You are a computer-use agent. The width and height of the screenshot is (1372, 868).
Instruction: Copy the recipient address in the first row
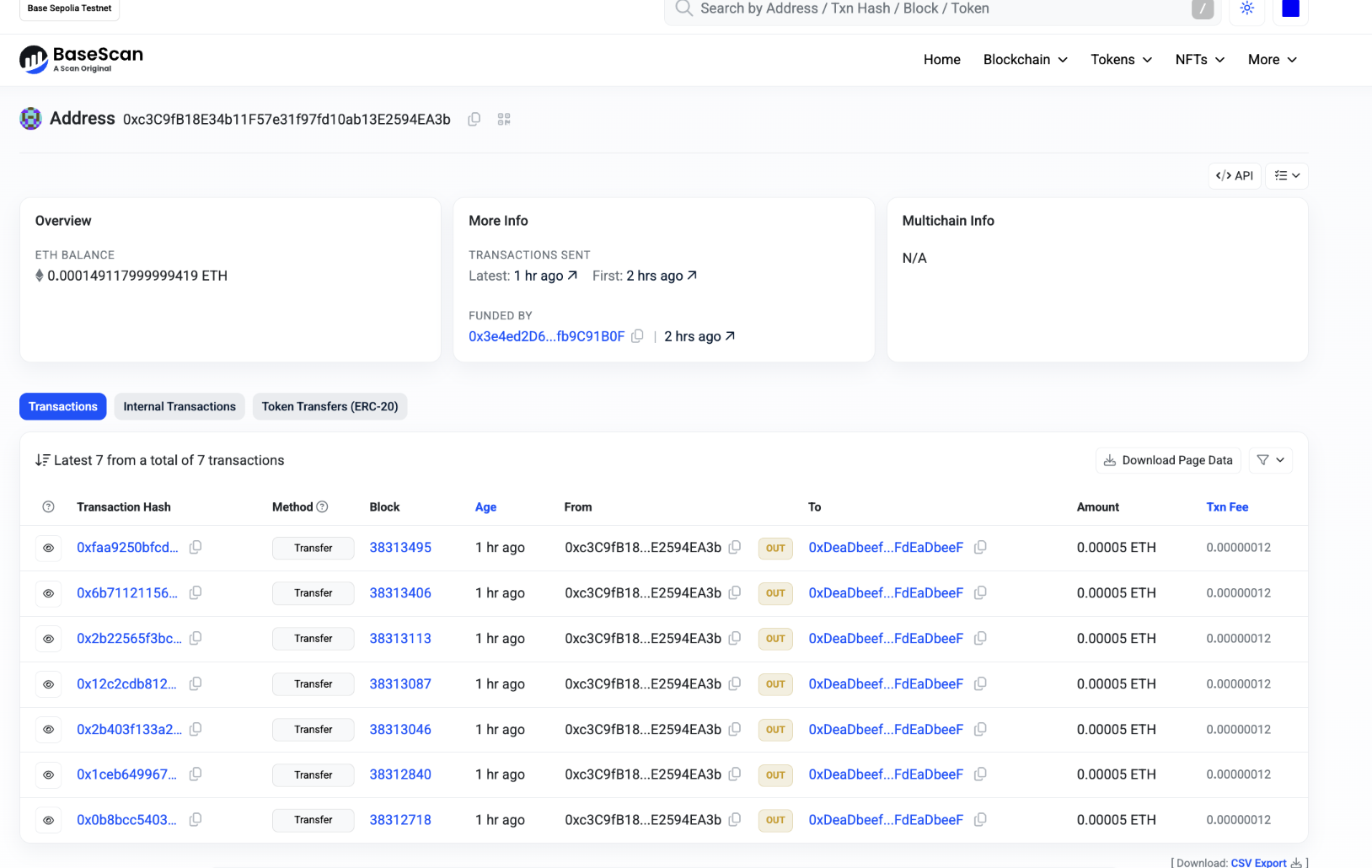(980, 547)
